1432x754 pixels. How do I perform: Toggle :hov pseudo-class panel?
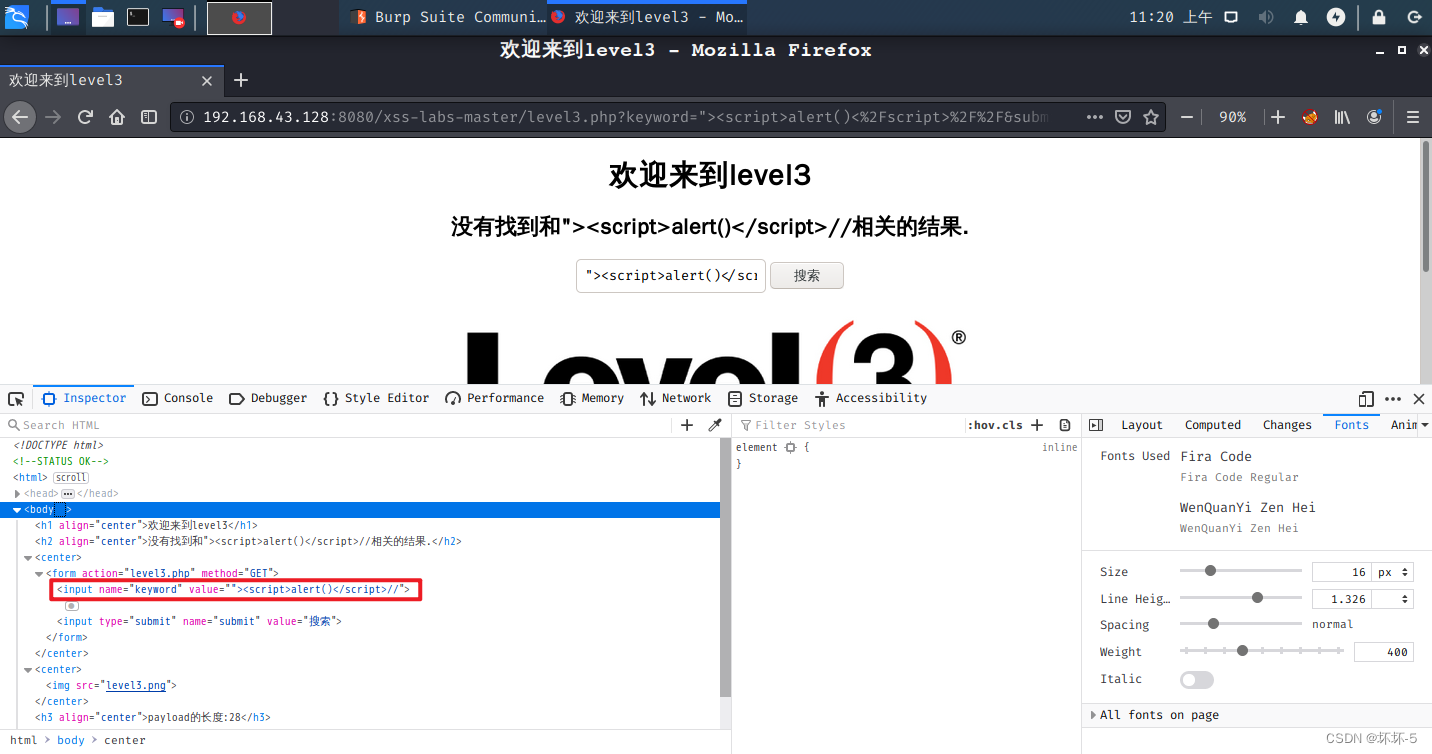click(x=982, y=425)
